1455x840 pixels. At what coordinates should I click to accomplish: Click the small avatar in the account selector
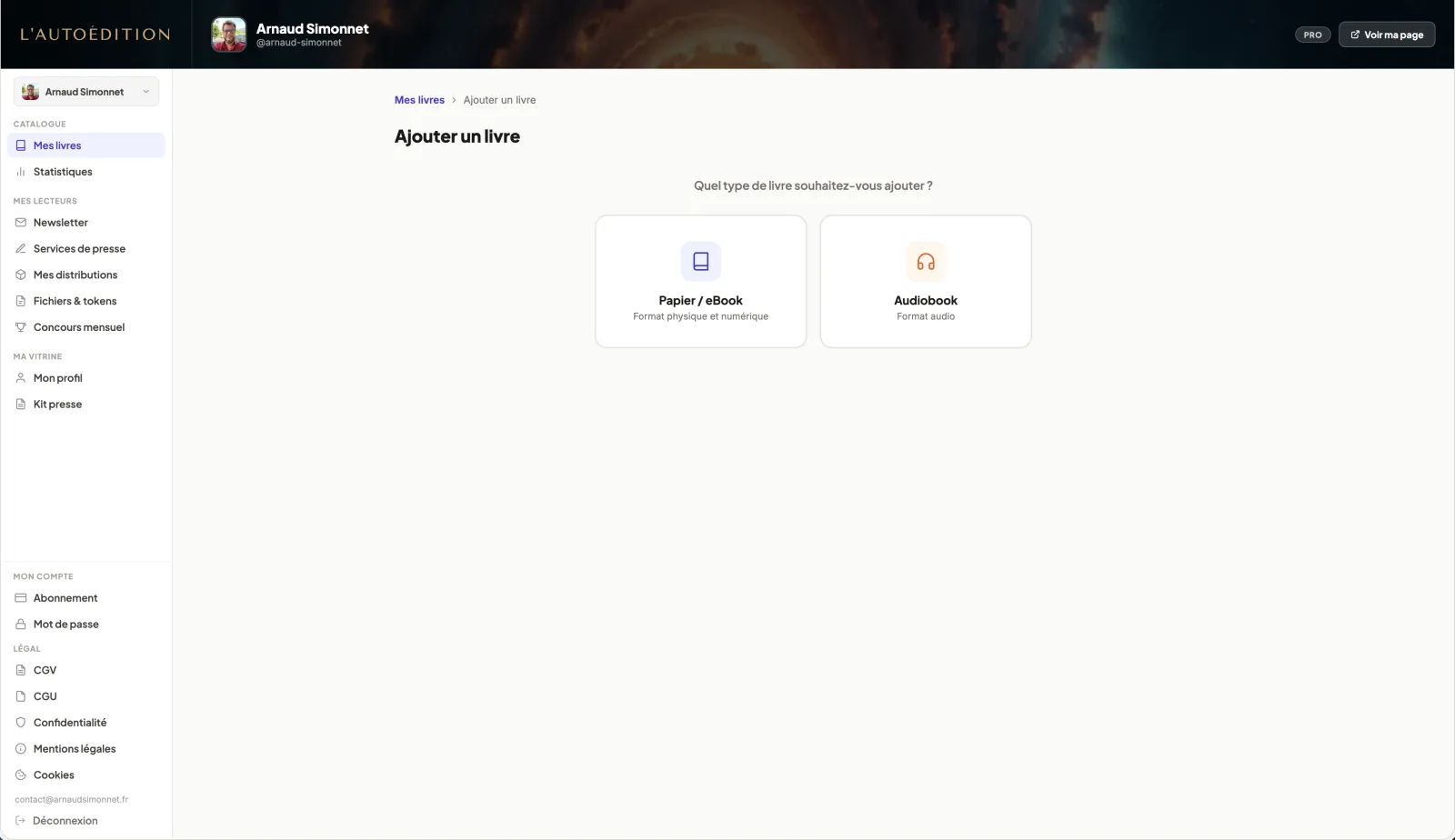coord(30,92)
